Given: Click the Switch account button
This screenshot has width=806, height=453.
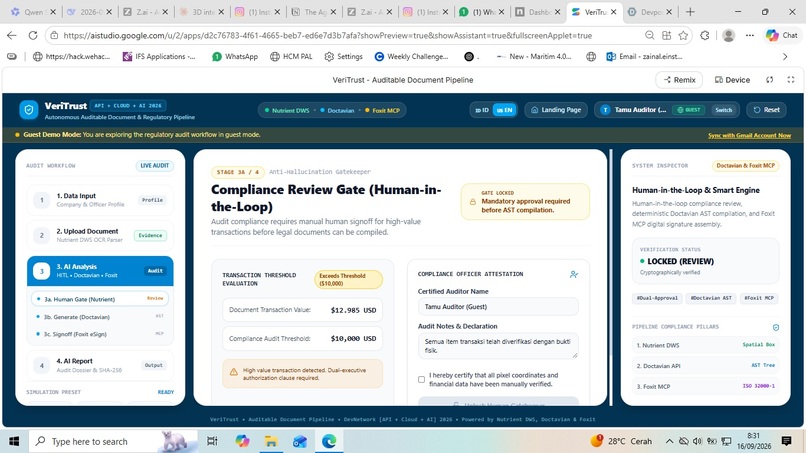Looking at the screenshot, I should [723, 110].
